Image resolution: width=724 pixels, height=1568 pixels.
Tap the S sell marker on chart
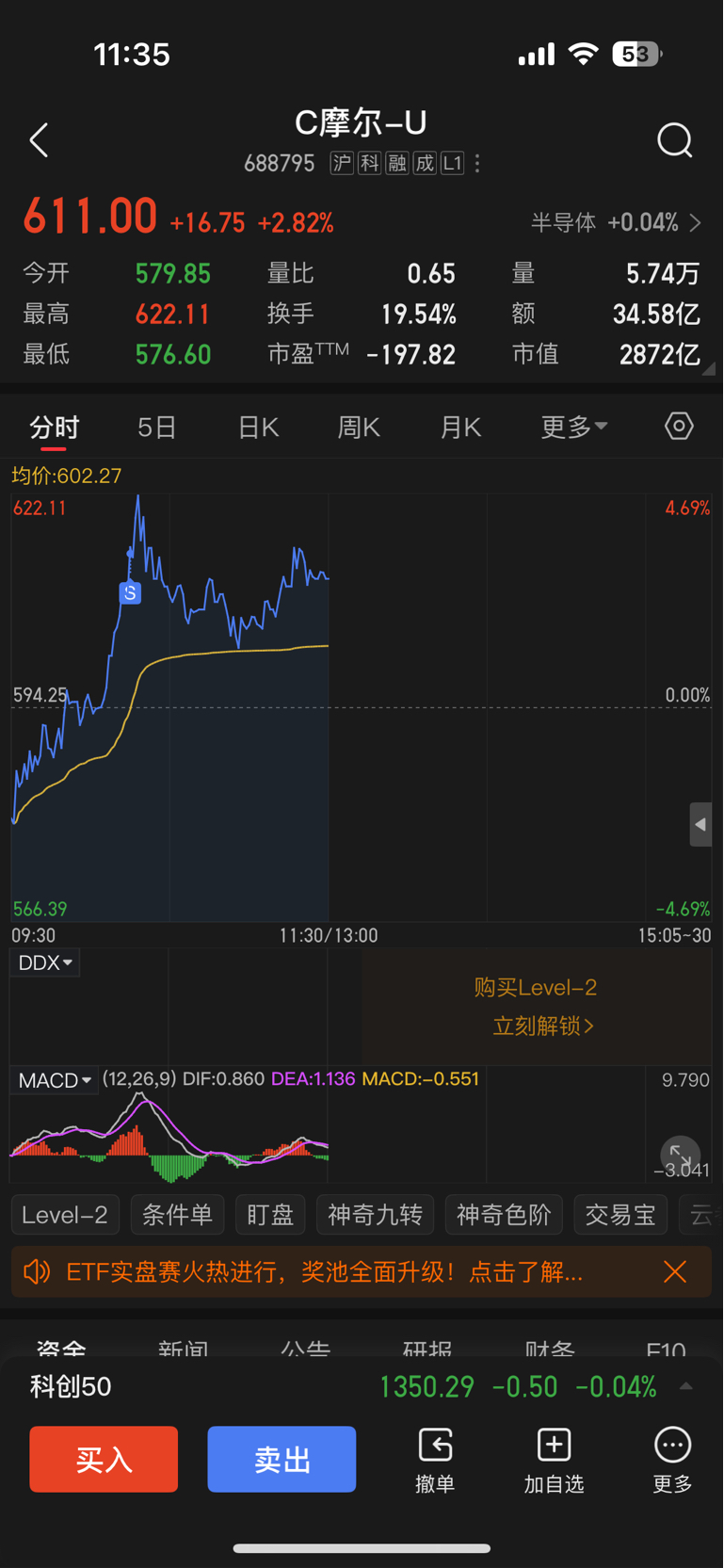[130, 592]
